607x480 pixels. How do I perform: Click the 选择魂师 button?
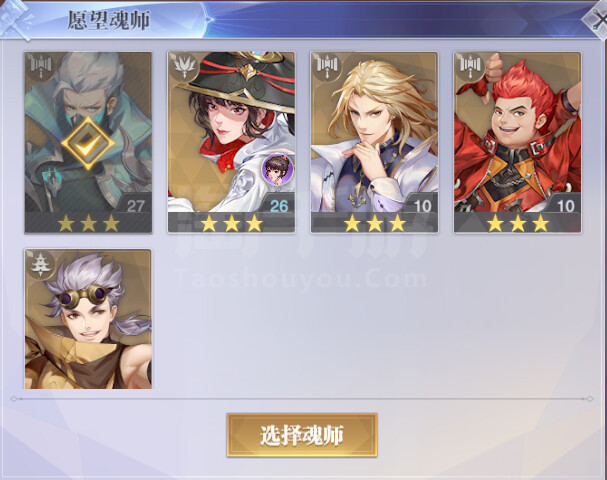(302, 435)
